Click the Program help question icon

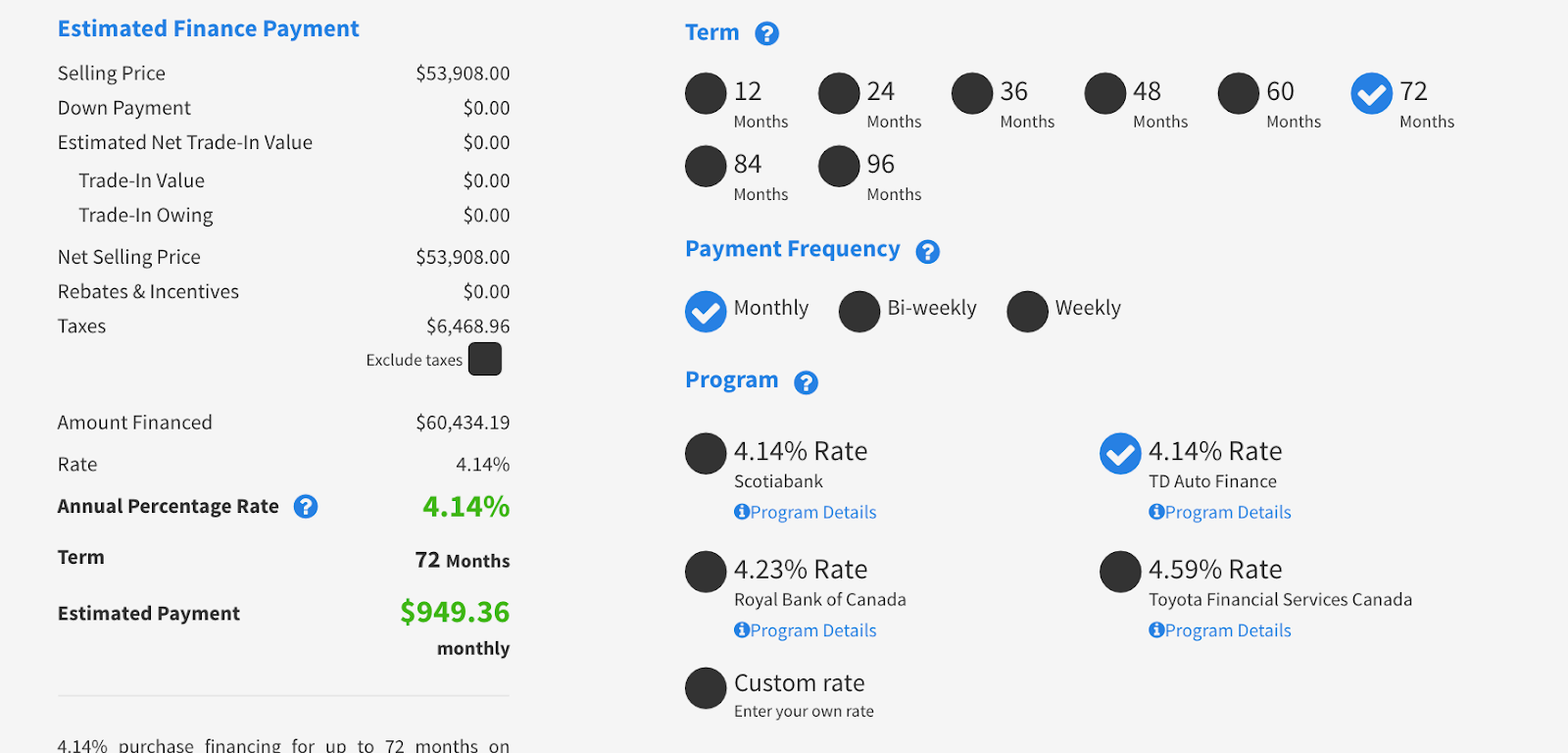806,382
